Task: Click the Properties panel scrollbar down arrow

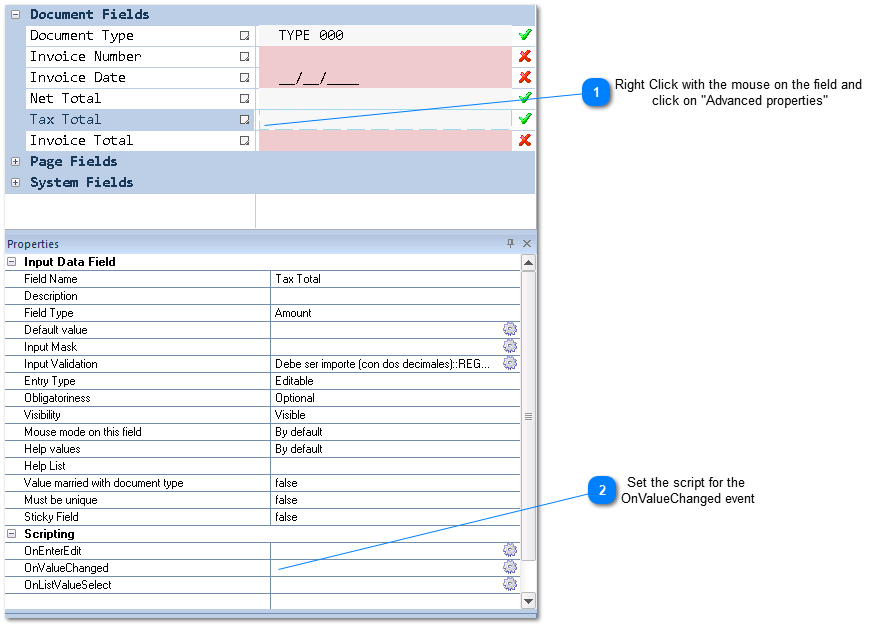Action: pos(528,600)
